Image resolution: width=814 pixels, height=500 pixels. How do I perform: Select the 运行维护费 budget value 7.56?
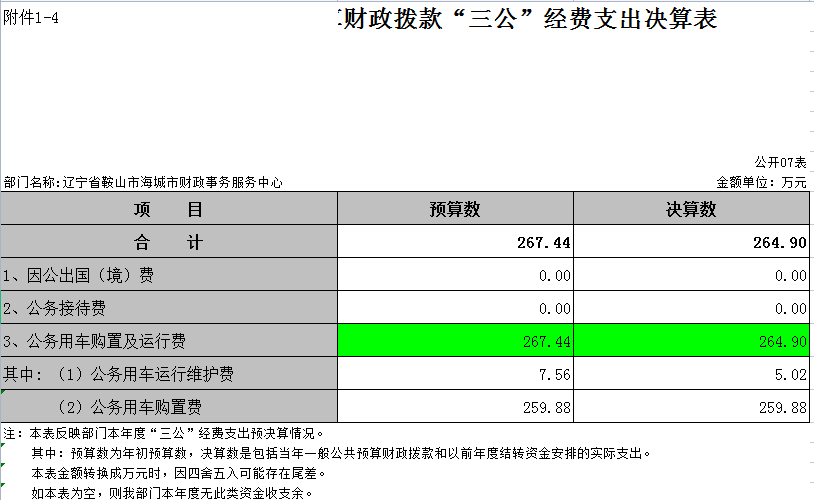(x=455, y=373)
